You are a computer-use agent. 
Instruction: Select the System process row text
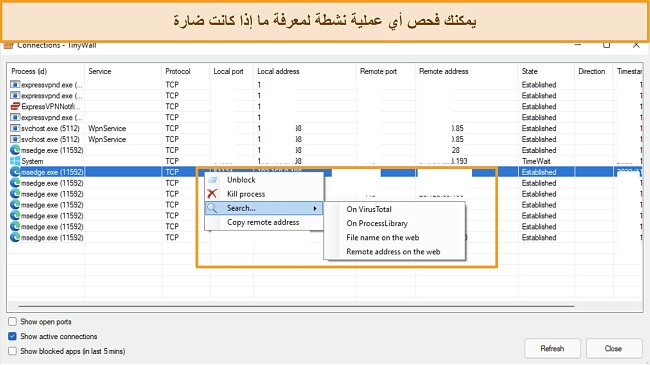[x=32, y=161]
